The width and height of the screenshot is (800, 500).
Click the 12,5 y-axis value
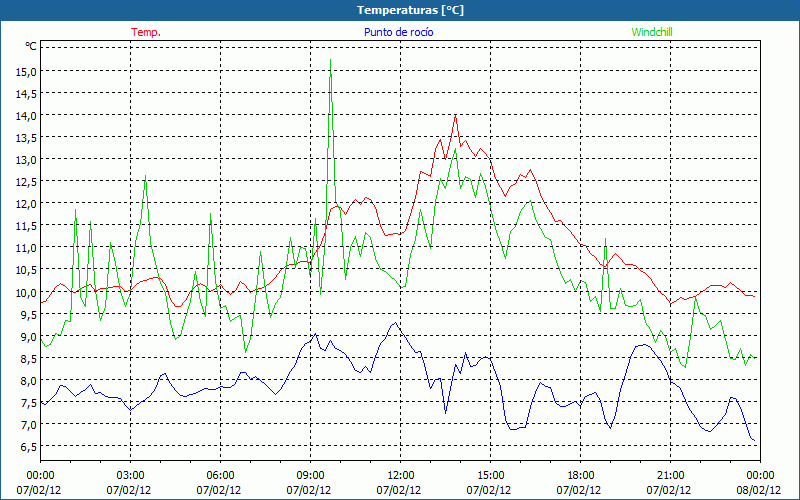pyautogui.click(x=27, y=182)
